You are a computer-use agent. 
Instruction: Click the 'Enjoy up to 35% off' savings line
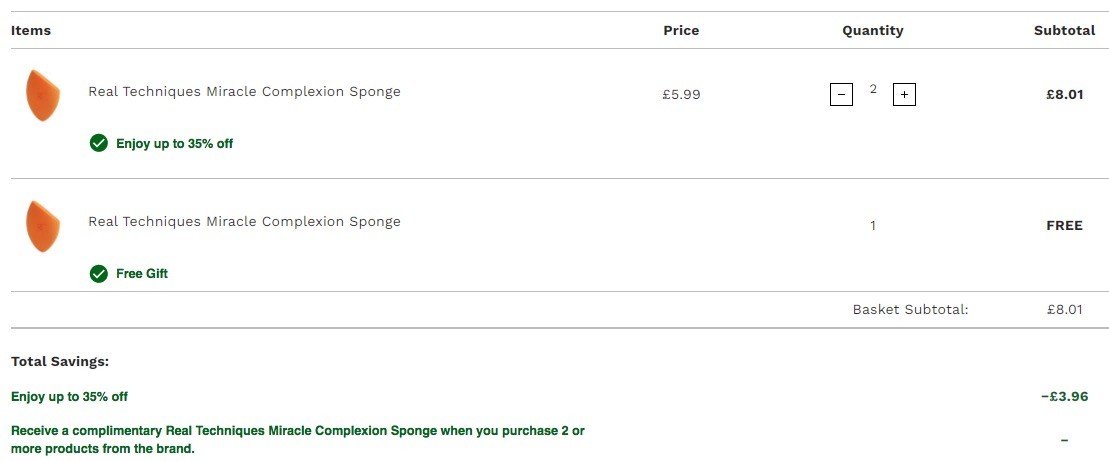click(69, 397)
